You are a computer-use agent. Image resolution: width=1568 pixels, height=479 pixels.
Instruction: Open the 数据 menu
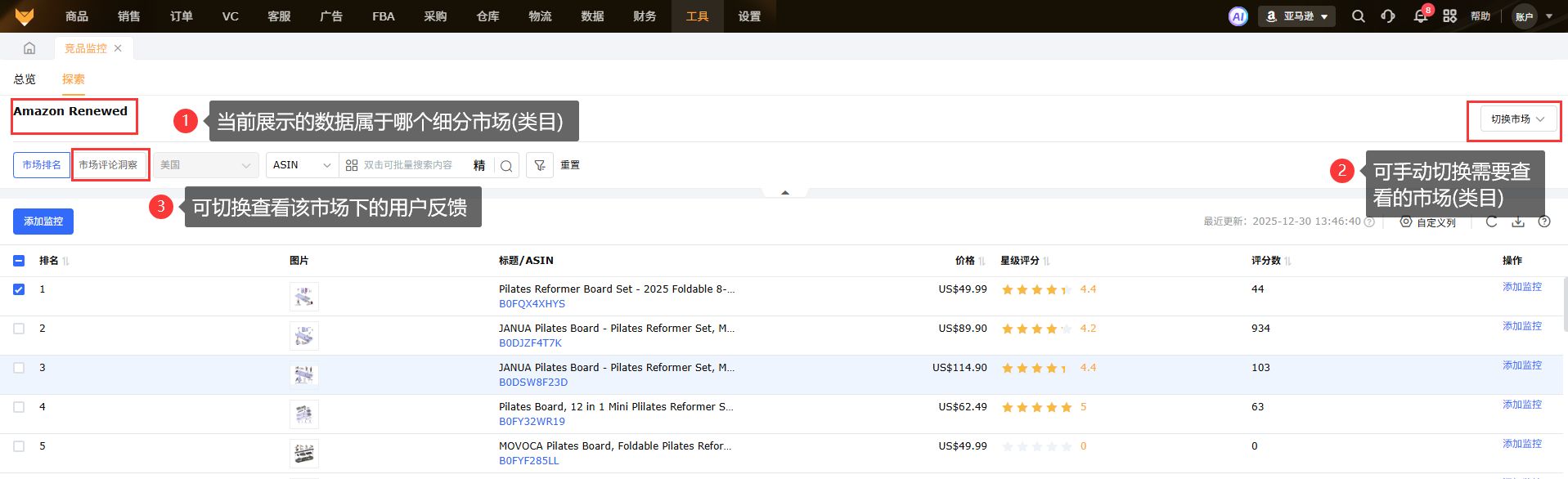(592, 16)
